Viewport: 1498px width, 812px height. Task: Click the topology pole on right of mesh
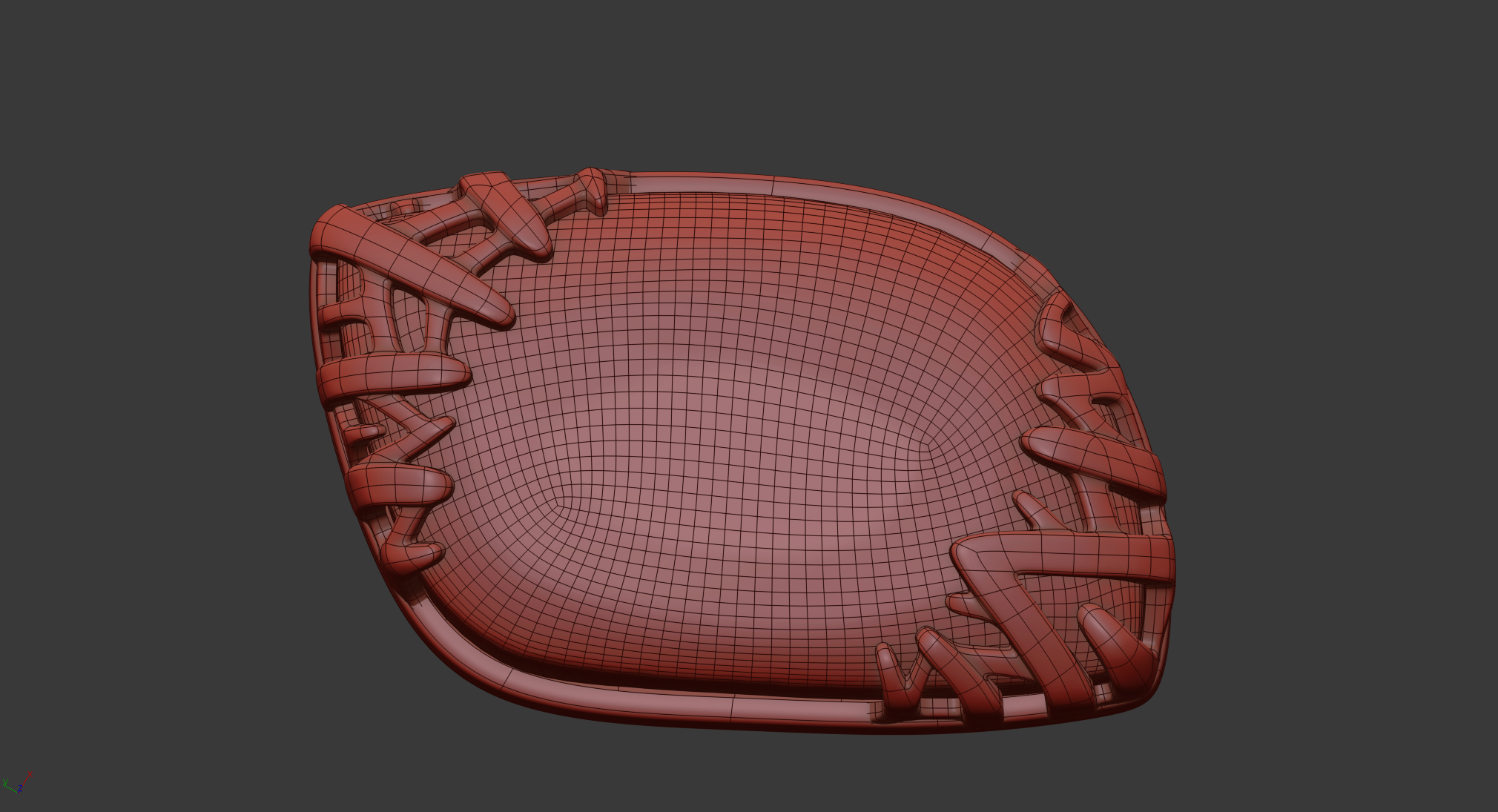click(x=927, y=446)
